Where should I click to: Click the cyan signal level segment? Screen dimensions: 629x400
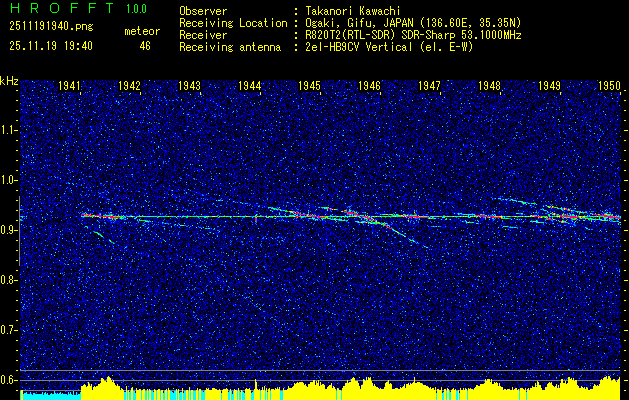(x=51, y=395)
